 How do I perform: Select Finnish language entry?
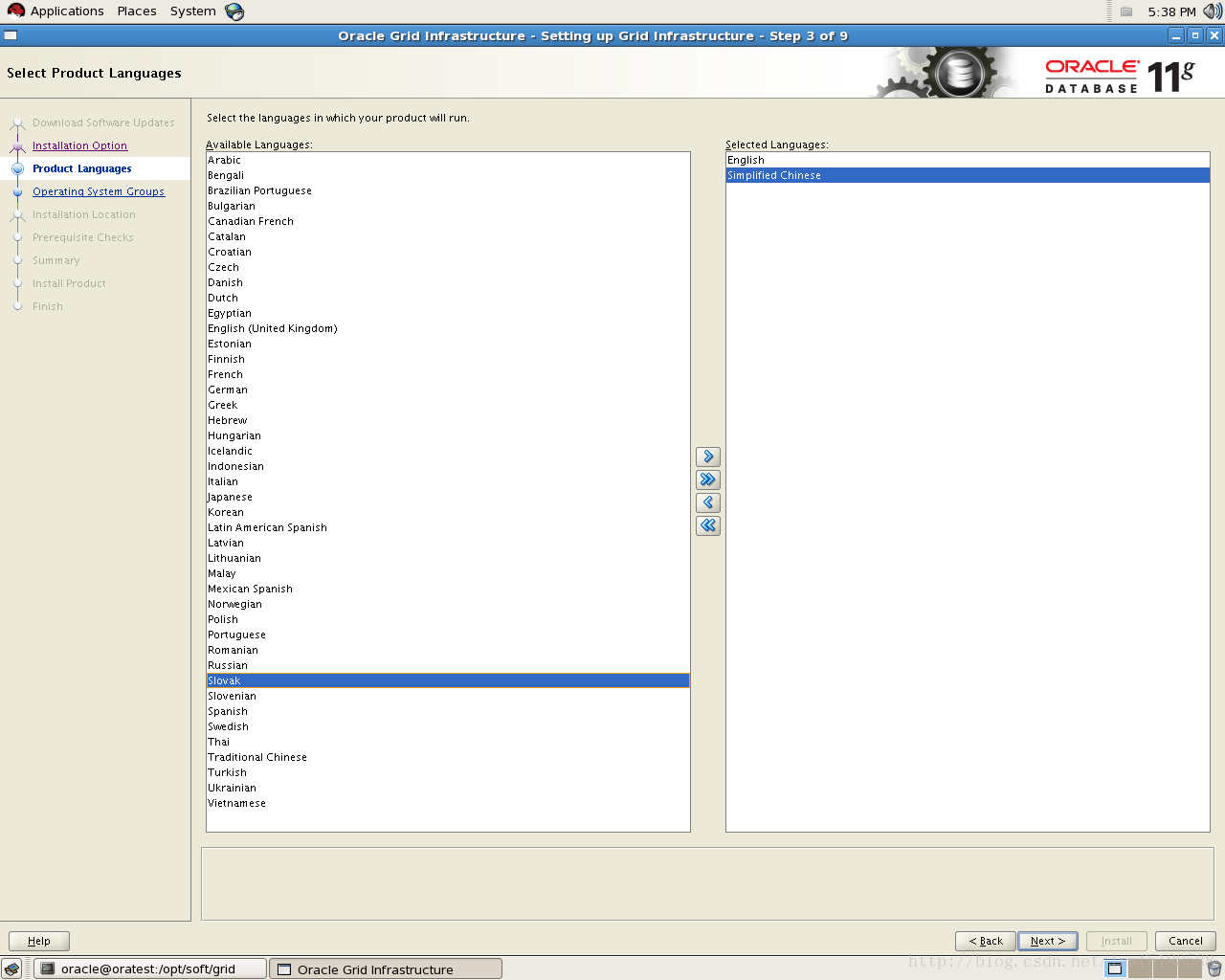pos(448,359)
